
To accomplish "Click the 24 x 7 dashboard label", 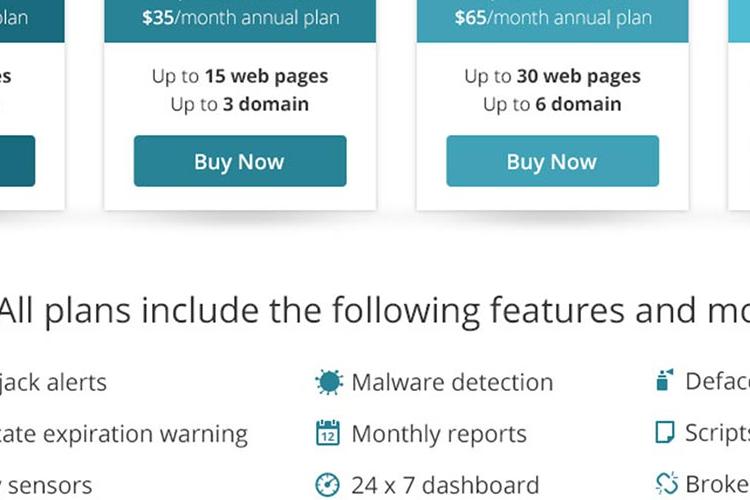I will pos(445,485).
